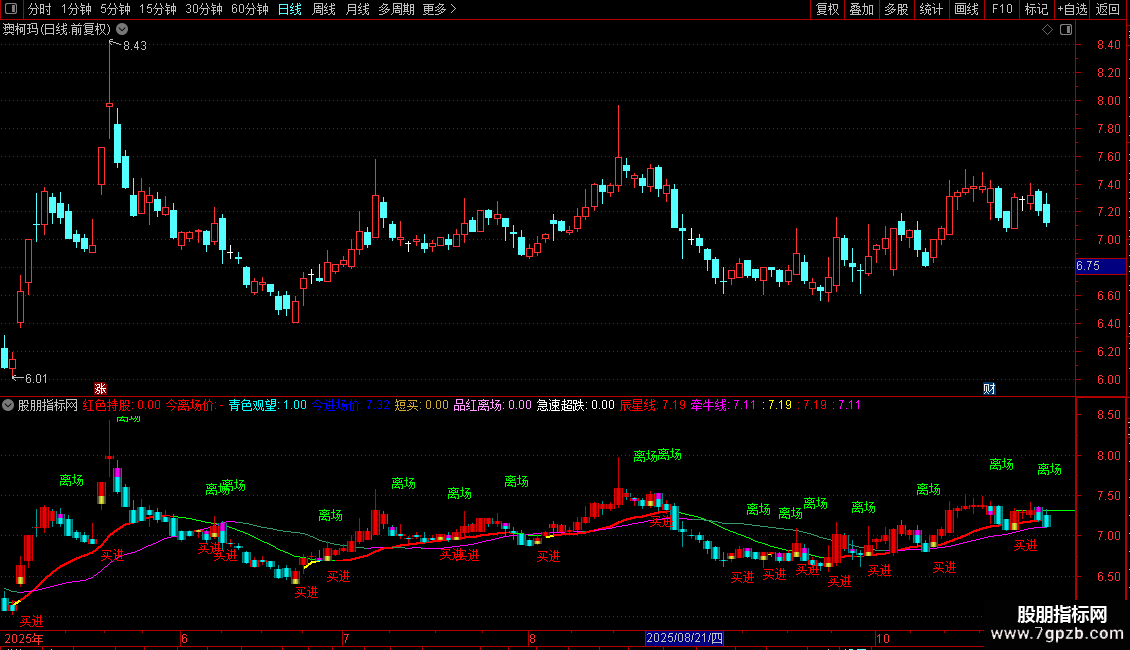Select the 15分钟 period tab
This screenshot has height=650, width=1130.
point(158,9)
